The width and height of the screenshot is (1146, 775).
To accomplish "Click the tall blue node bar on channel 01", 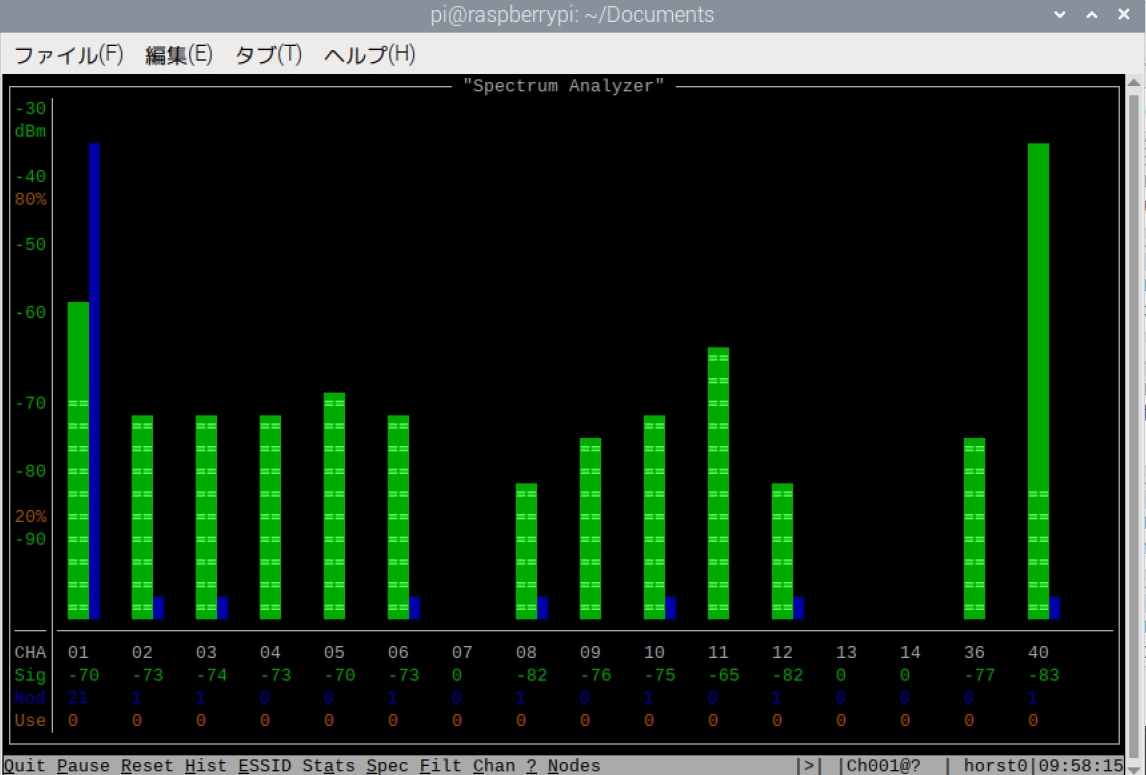I will 94,380.
